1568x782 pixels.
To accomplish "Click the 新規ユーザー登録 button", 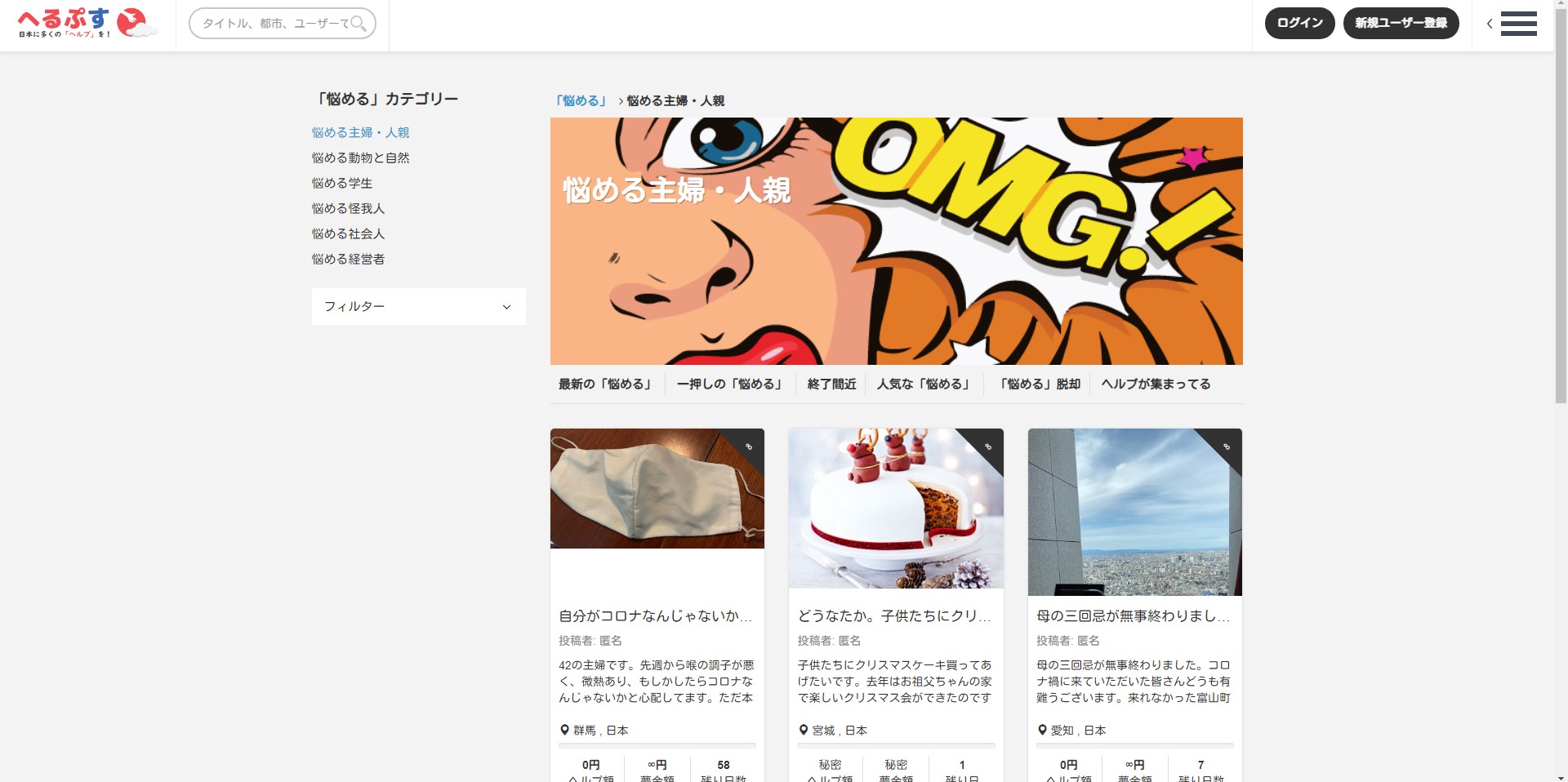I will (1401, 23).
